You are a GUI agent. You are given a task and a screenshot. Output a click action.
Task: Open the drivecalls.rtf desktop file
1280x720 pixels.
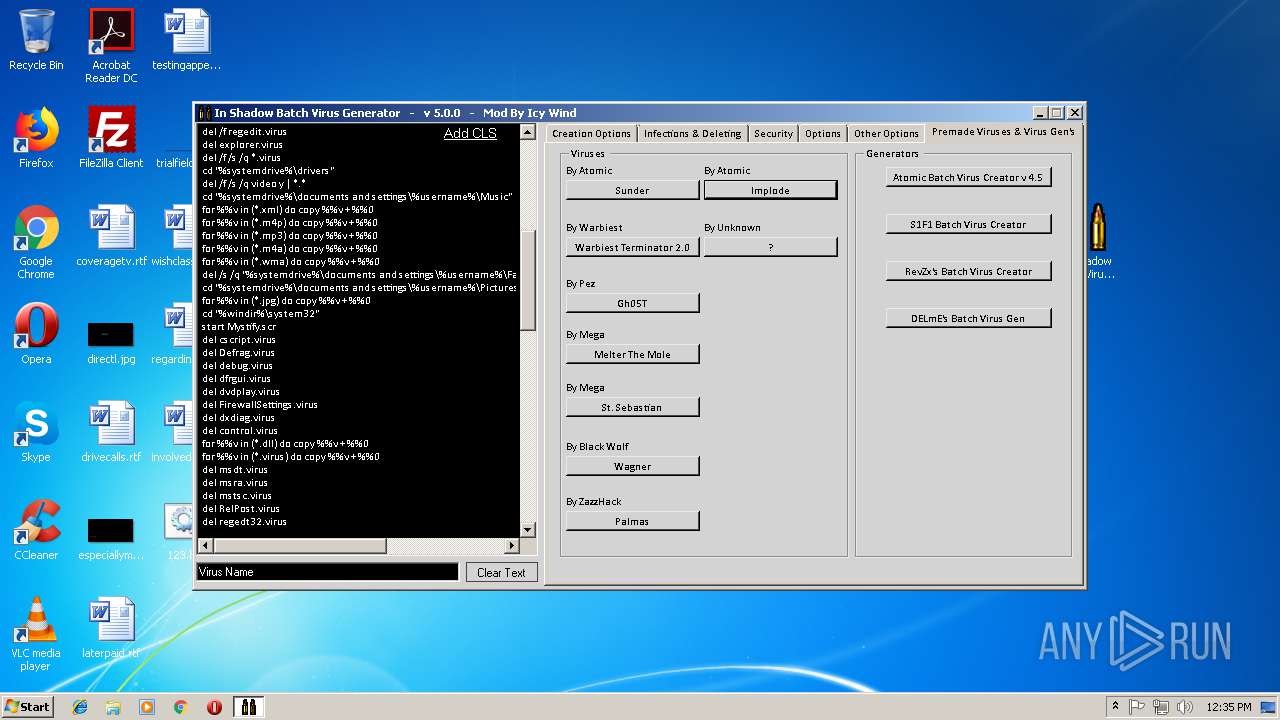coord(111,432)
